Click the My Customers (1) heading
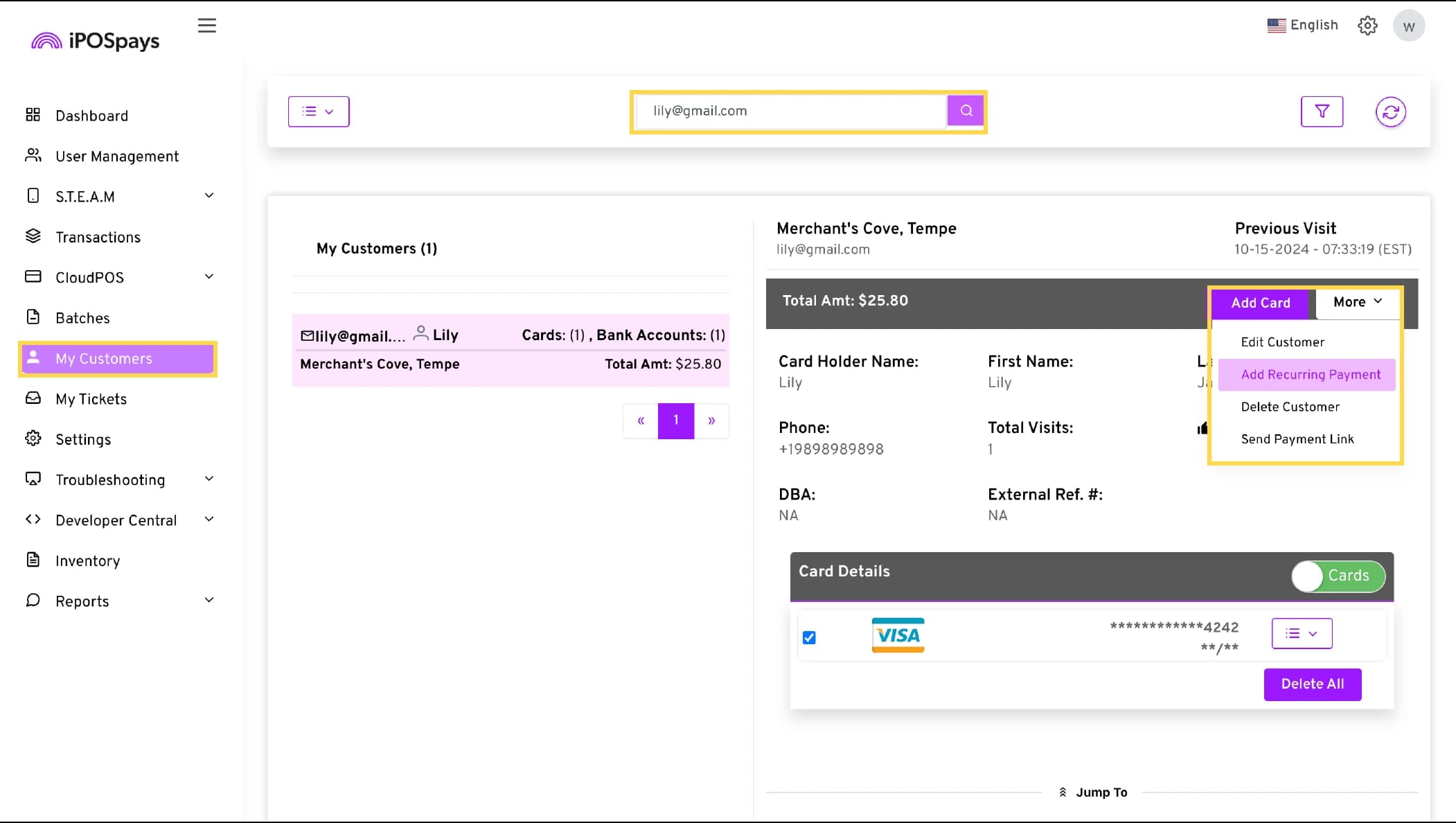1456x823 pixels. (x=377, y=249)
